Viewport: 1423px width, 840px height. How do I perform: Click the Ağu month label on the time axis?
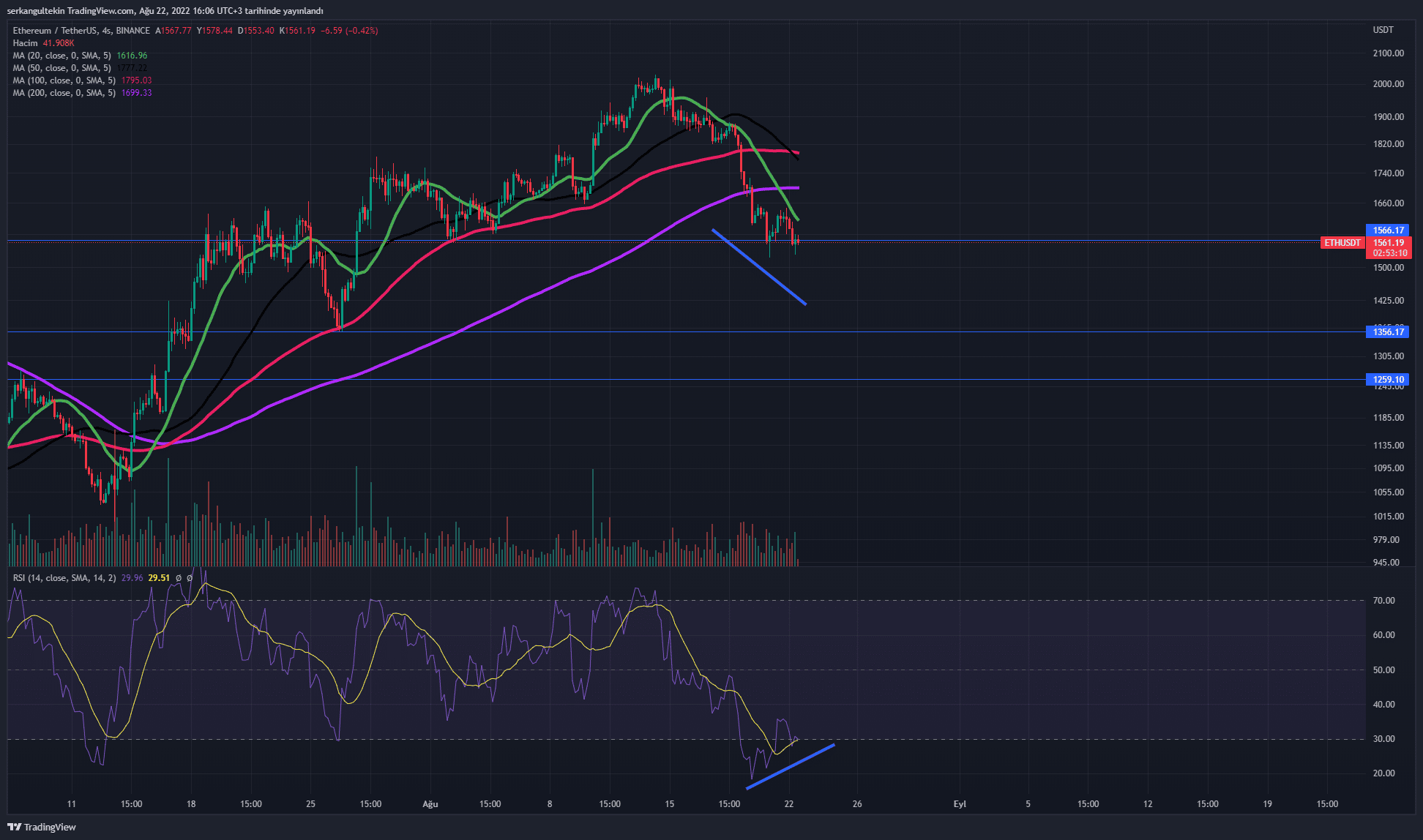[x=430, y=804]
